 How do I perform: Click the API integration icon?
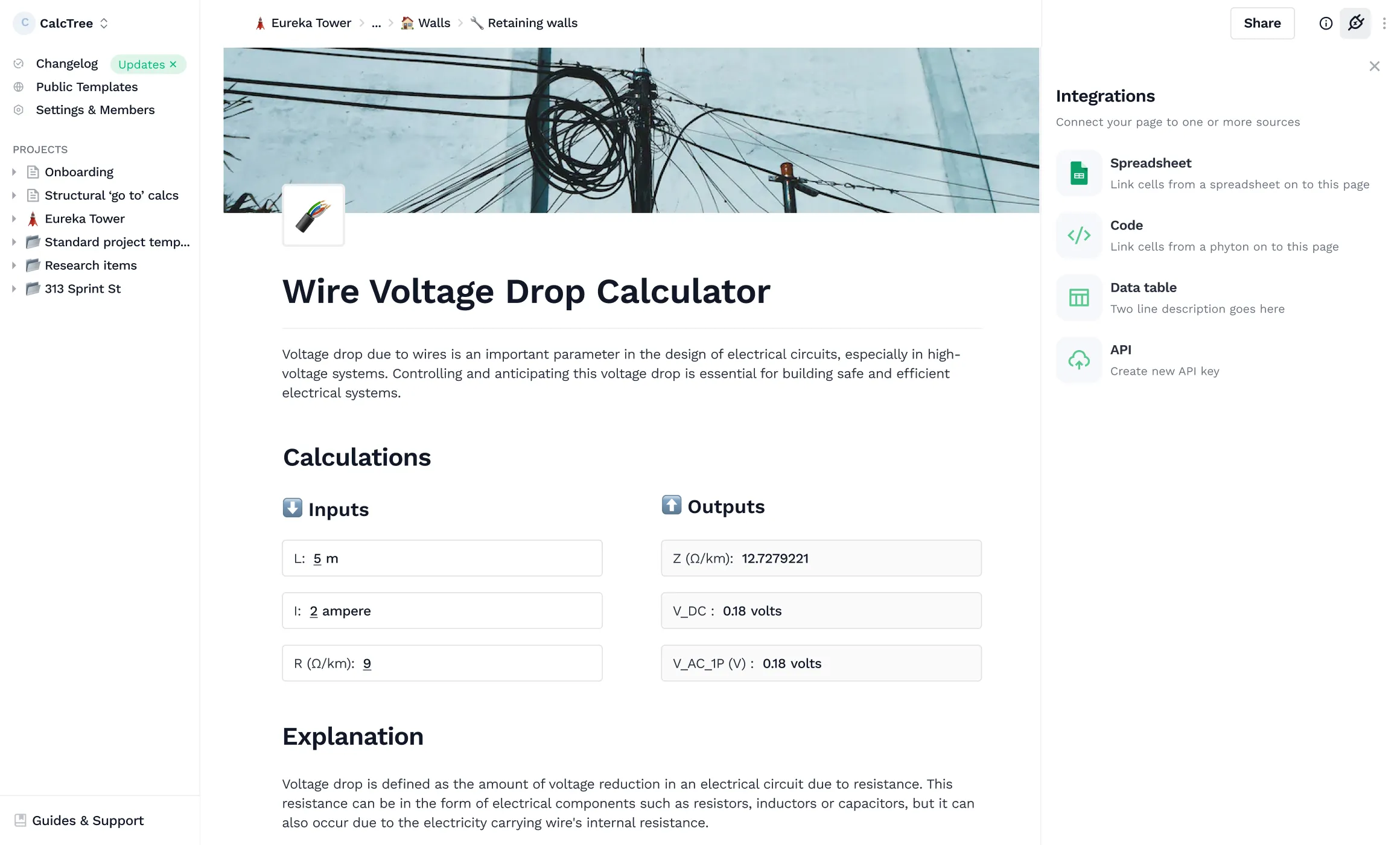[x=1079, y=359]
